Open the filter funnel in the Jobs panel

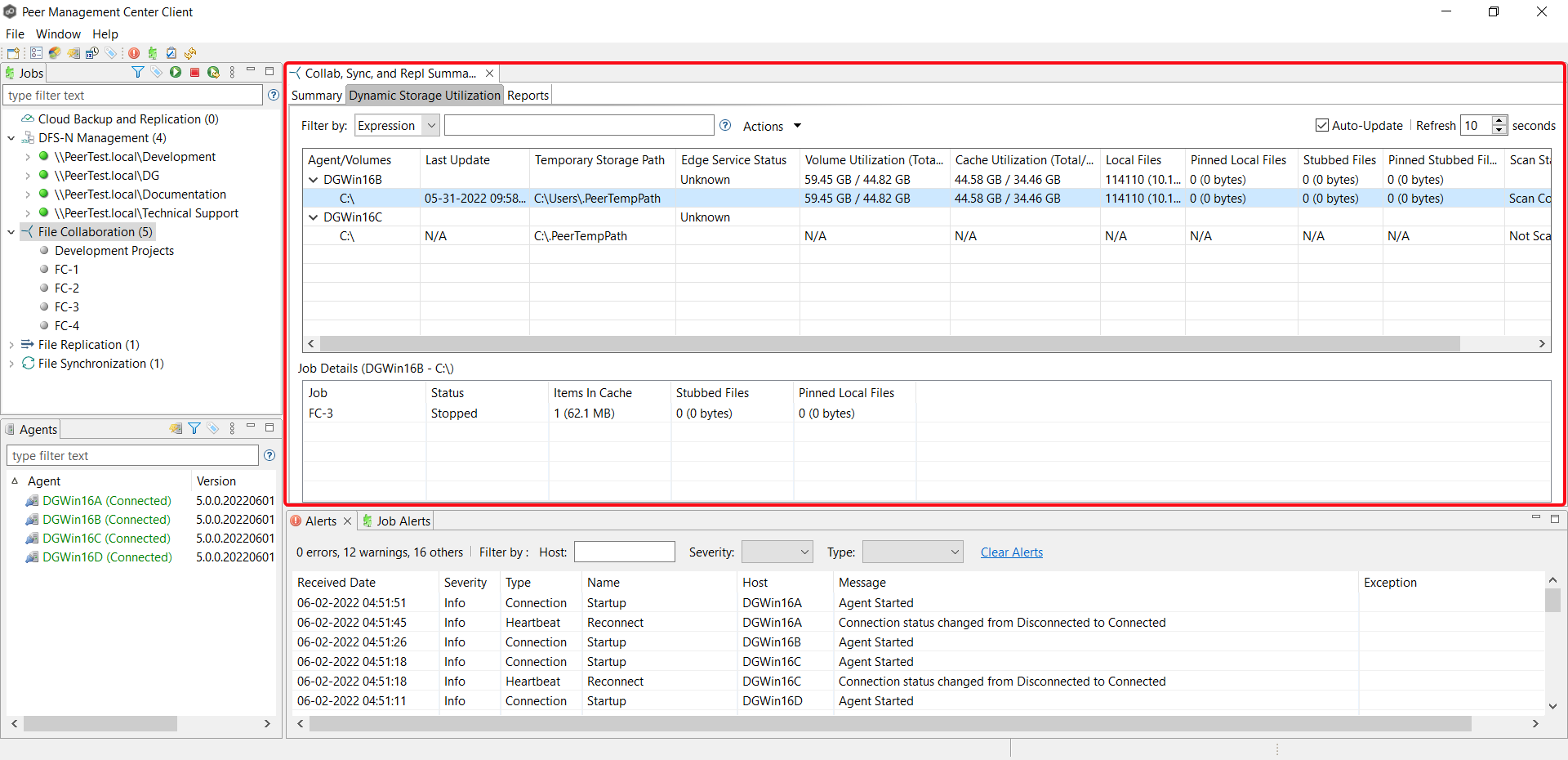coord(137,72)
